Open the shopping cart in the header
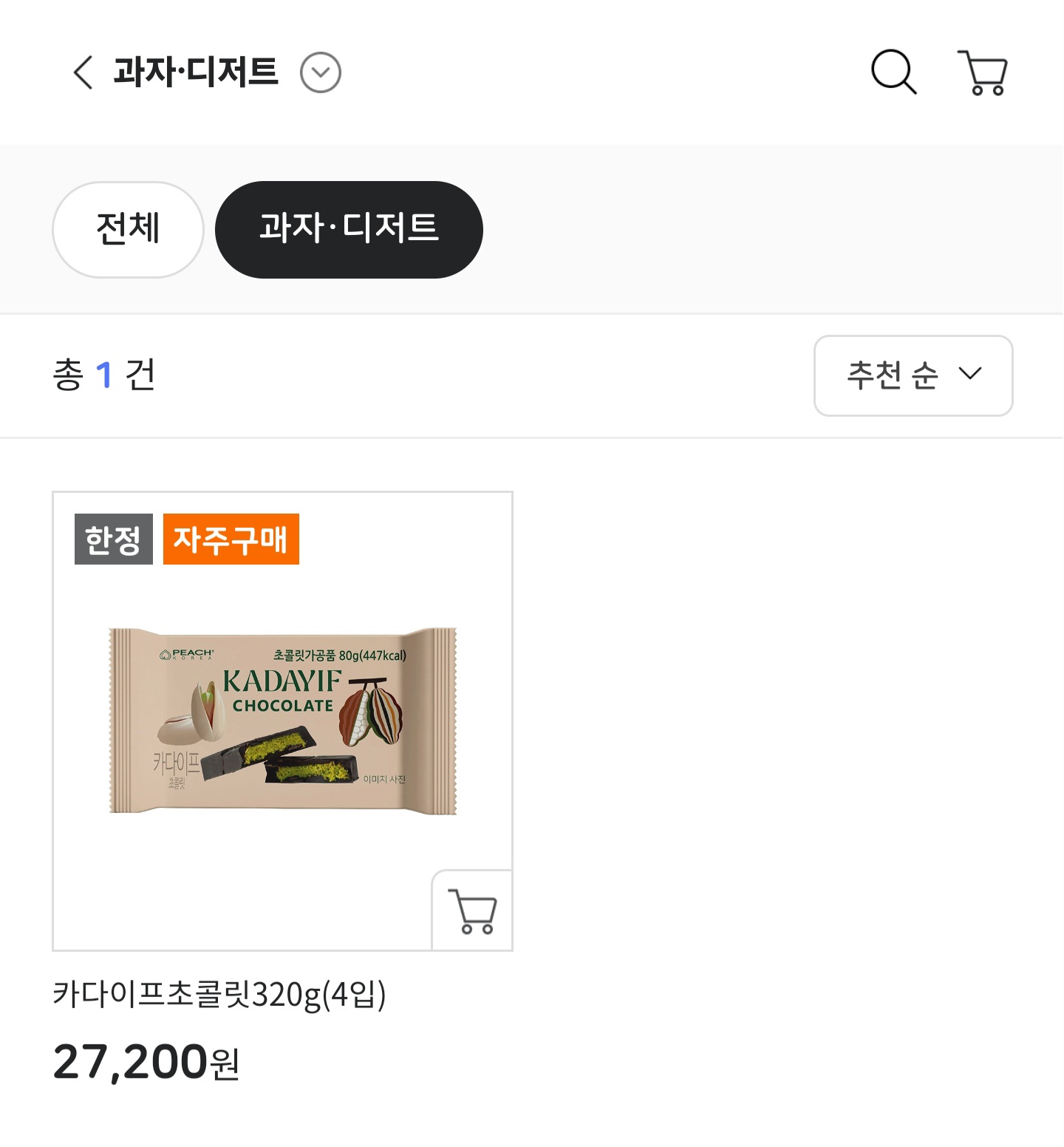Image resolution: width=1064 pixels, height=1147 pixels. tap(982, 72)
